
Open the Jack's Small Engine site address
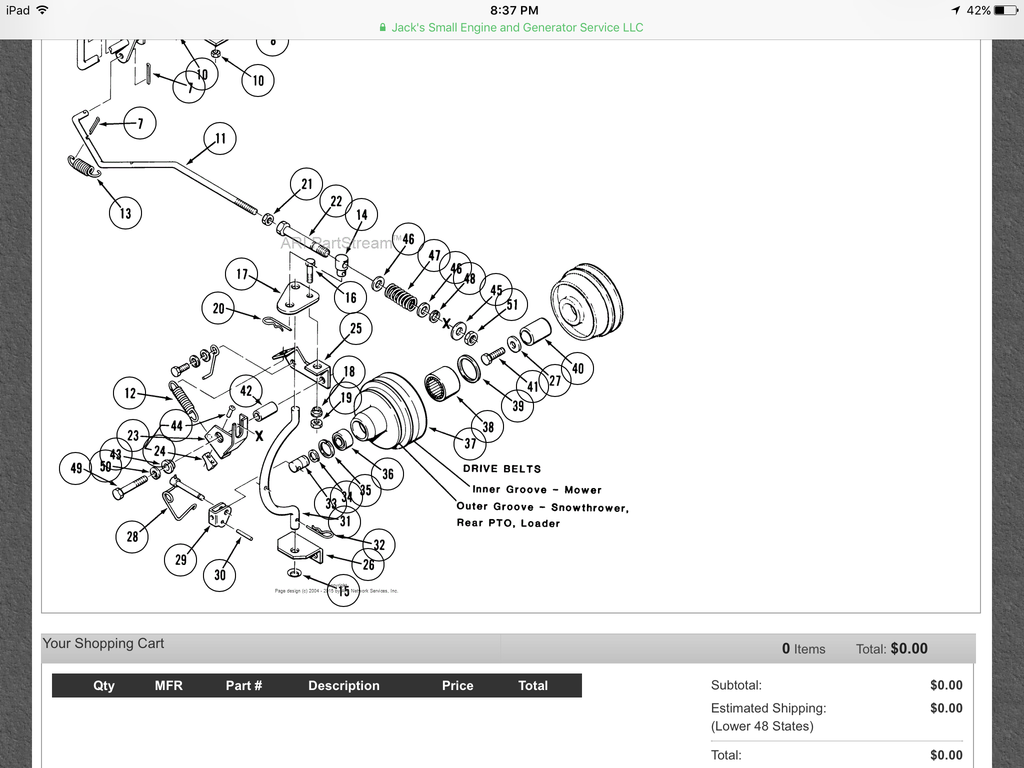point(514,27)
